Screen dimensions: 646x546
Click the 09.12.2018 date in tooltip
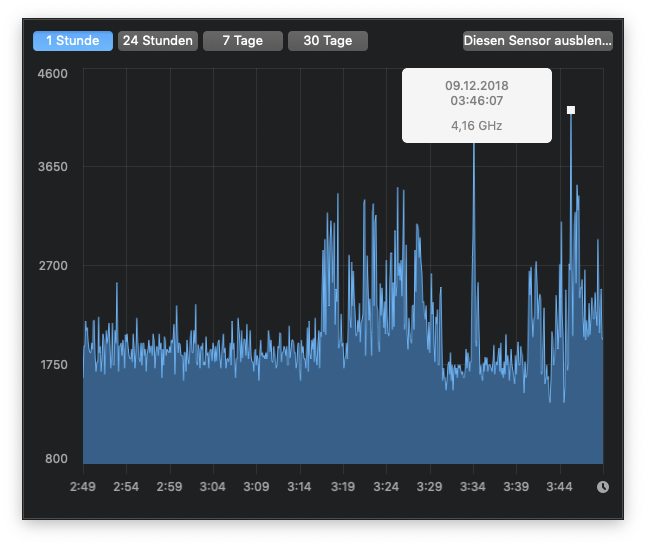point(477,86)
